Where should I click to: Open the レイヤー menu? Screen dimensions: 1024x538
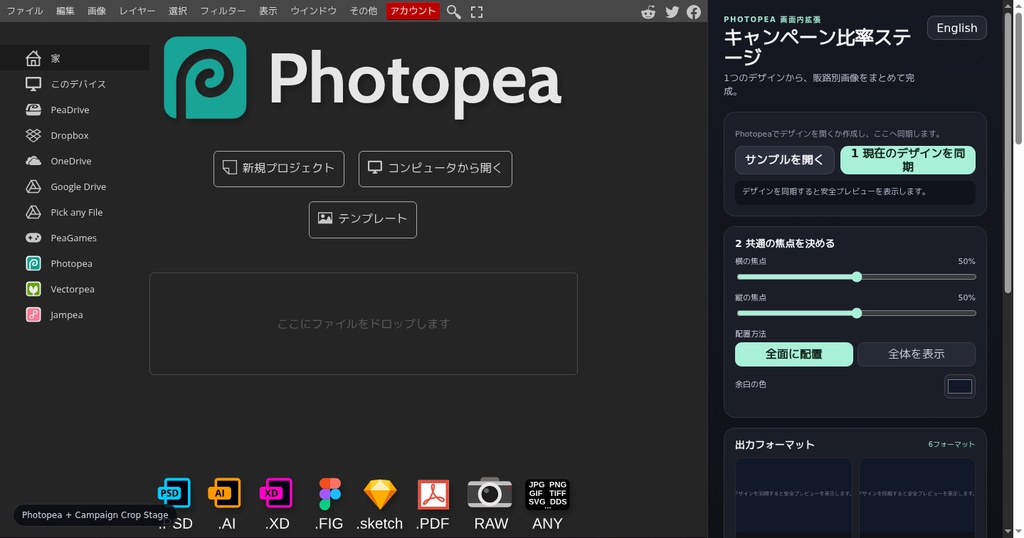click(x=137, y=11)
